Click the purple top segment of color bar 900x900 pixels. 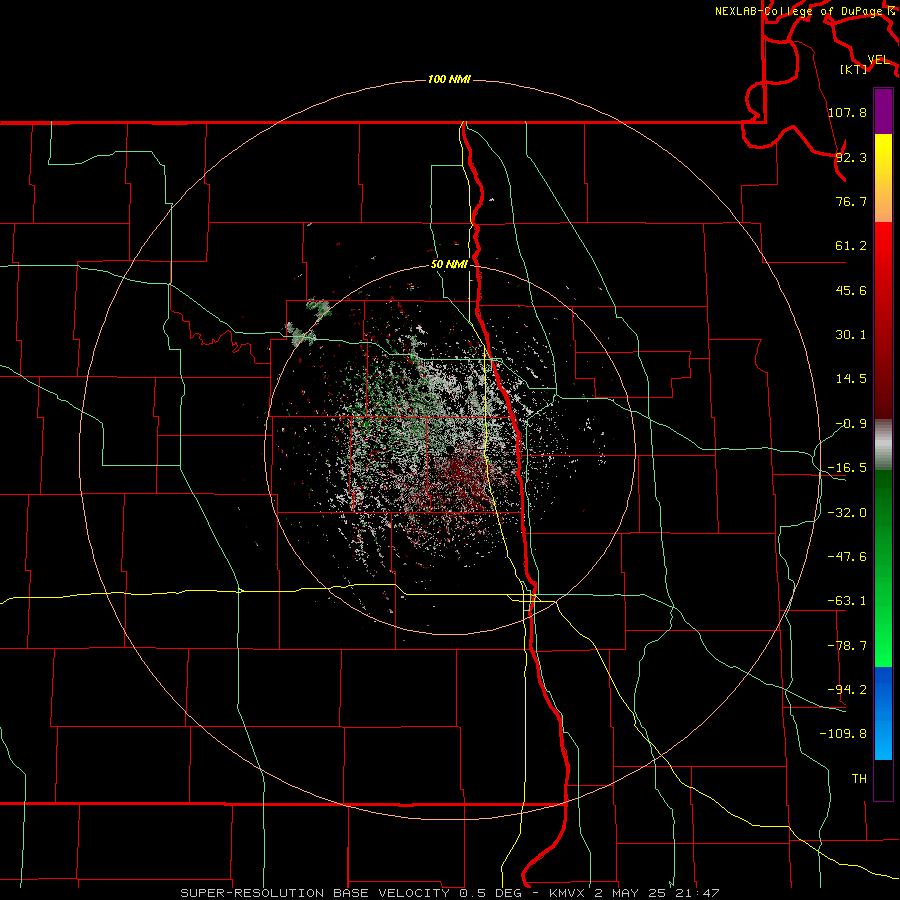pos(883,111)
